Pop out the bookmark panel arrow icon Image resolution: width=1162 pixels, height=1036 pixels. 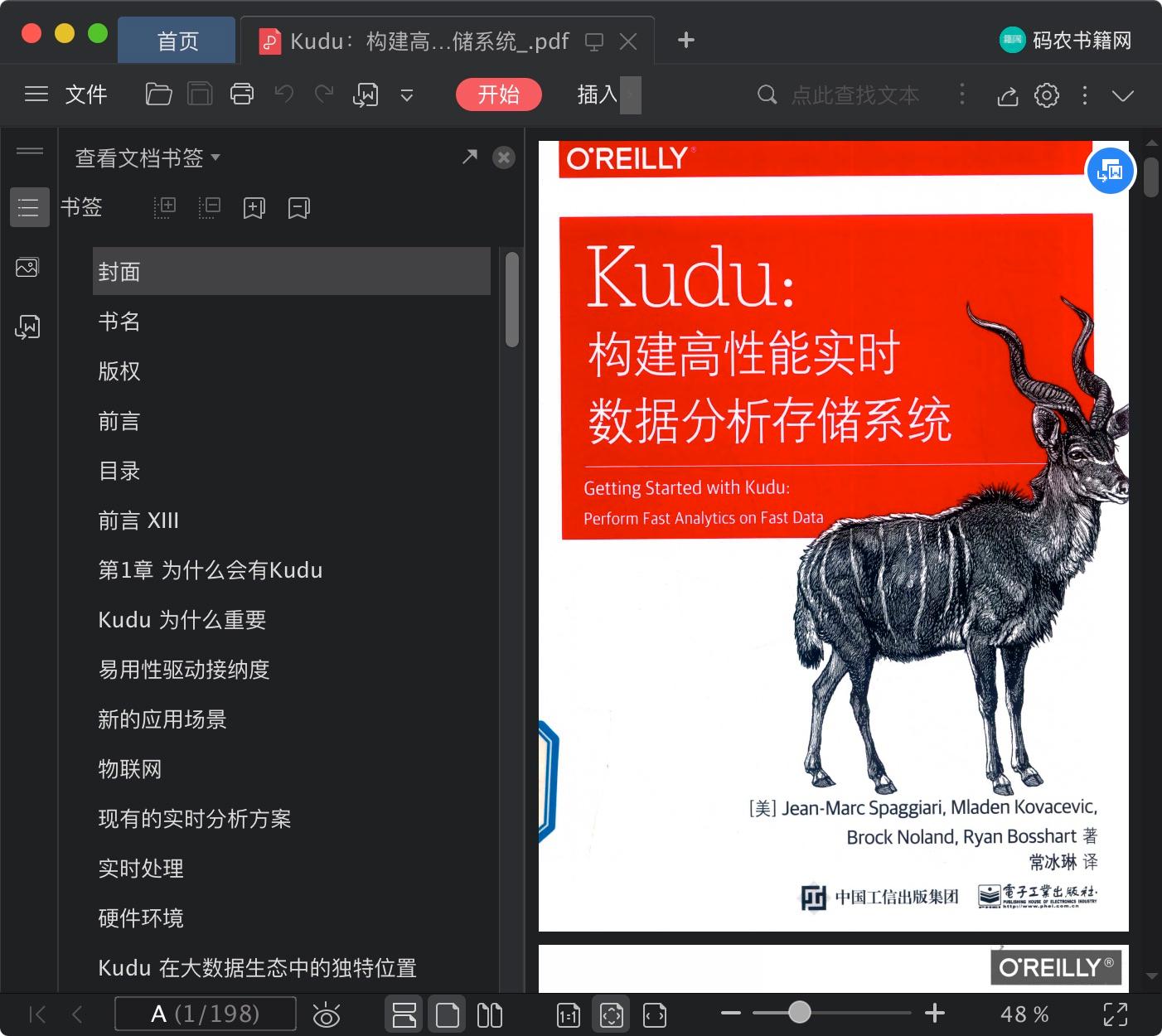point(470,156)
